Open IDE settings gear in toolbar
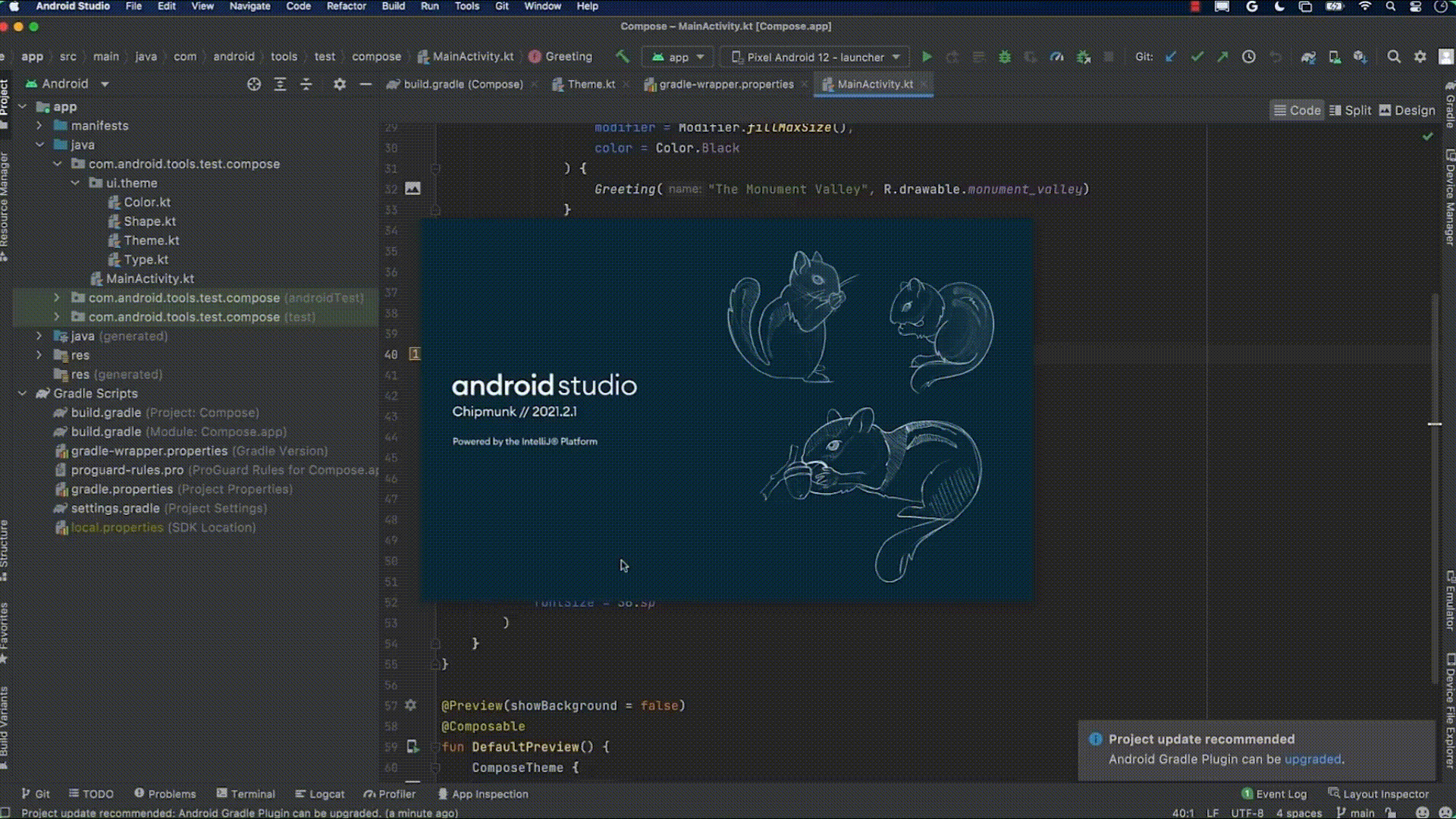Image resolution: width=1456 pixels, height=819 pixels. click(x=1420, y=57)
